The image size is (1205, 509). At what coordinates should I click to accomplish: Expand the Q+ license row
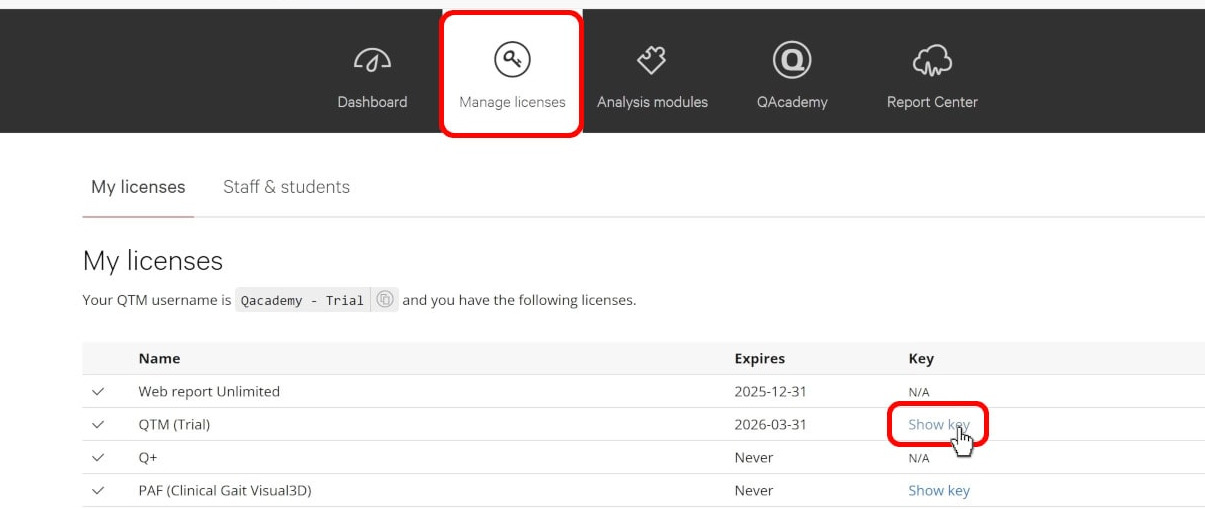[98, 458]
